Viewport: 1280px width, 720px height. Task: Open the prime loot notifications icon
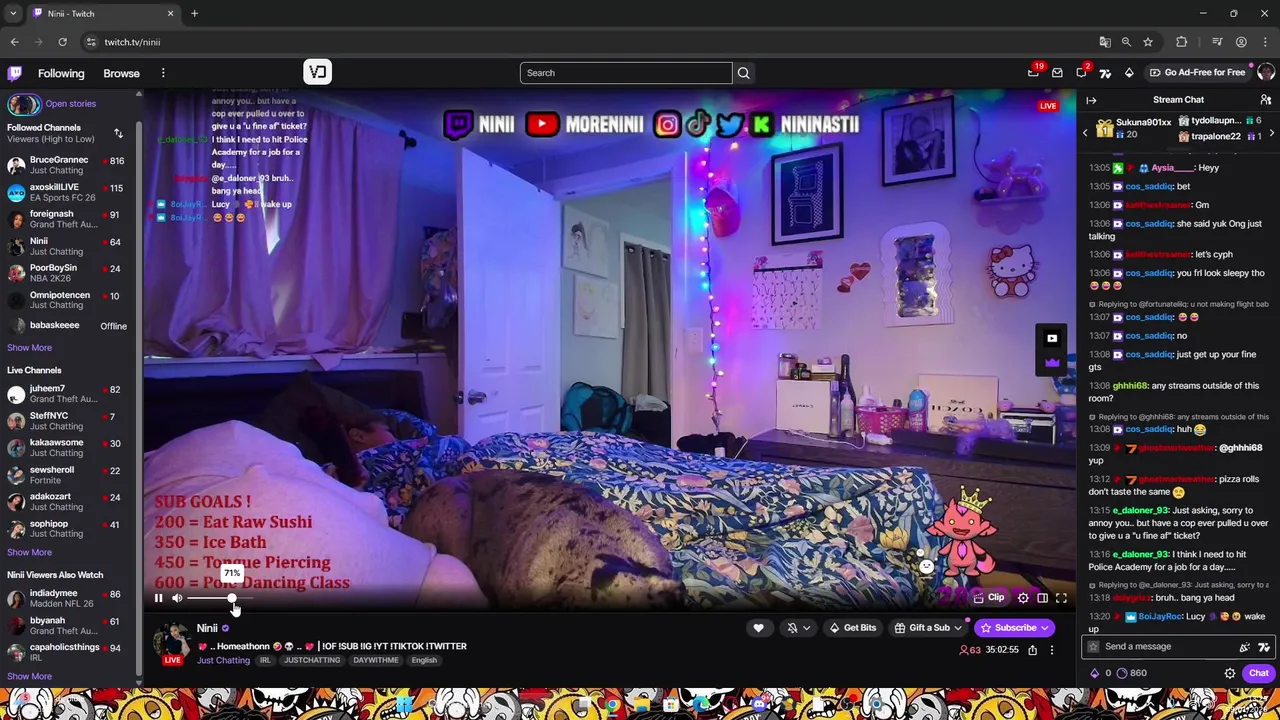click(x=1033, y=72)
